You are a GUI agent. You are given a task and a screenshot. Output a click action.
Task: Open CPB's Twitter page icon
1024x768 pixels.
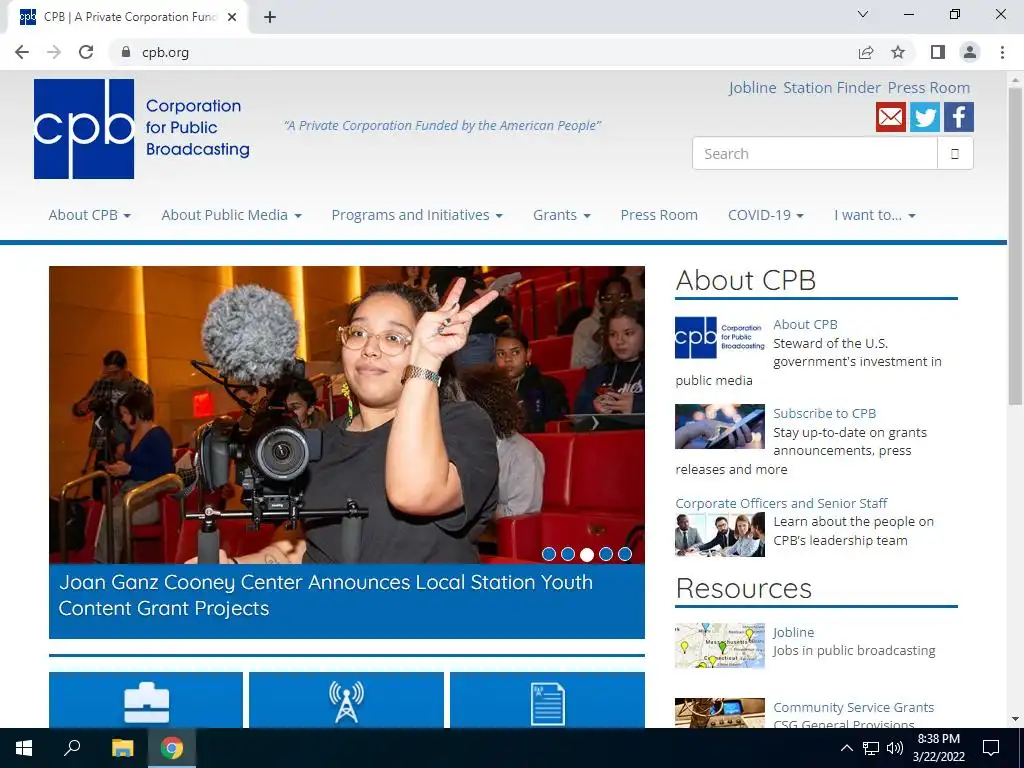(925, 117)
